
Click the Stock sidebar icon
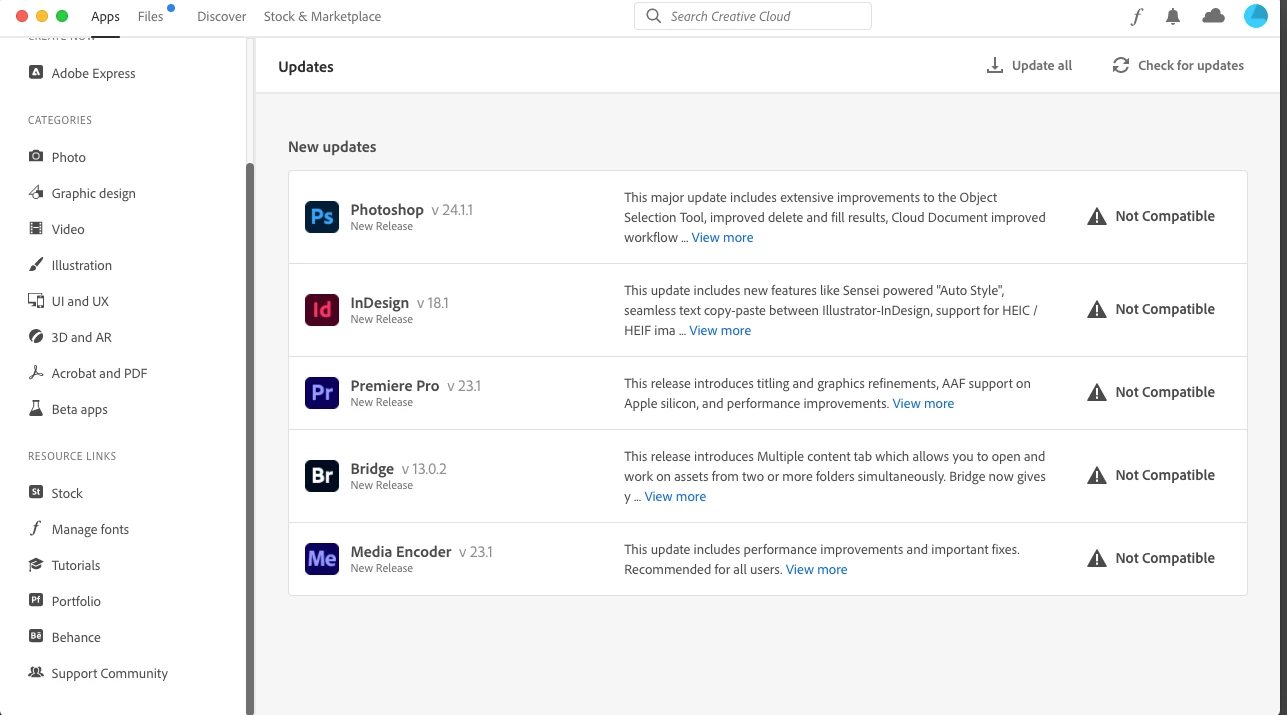pyautogui.click(x=36, y=493)
